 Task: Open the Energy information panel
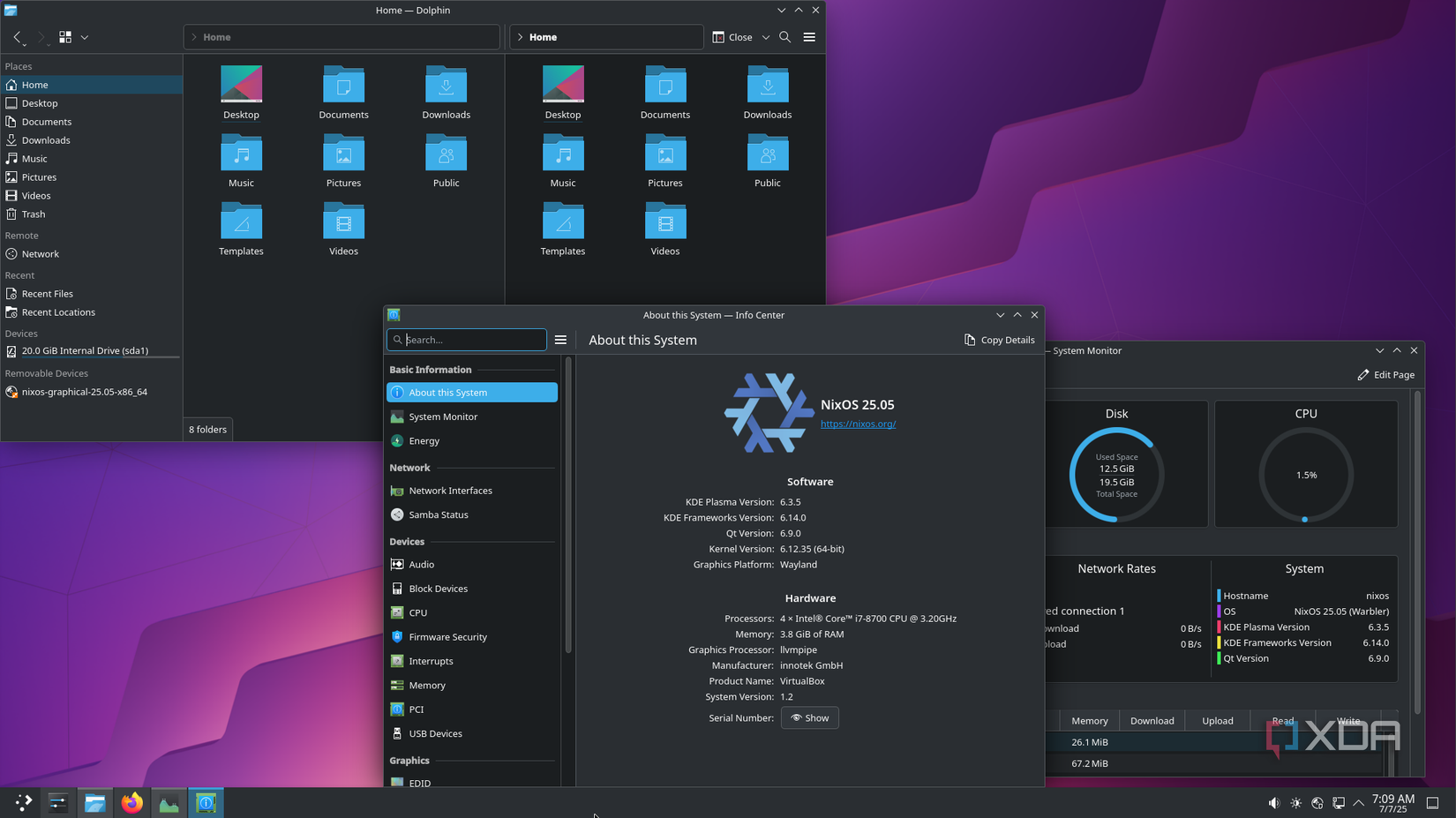[x=424, y=440]
